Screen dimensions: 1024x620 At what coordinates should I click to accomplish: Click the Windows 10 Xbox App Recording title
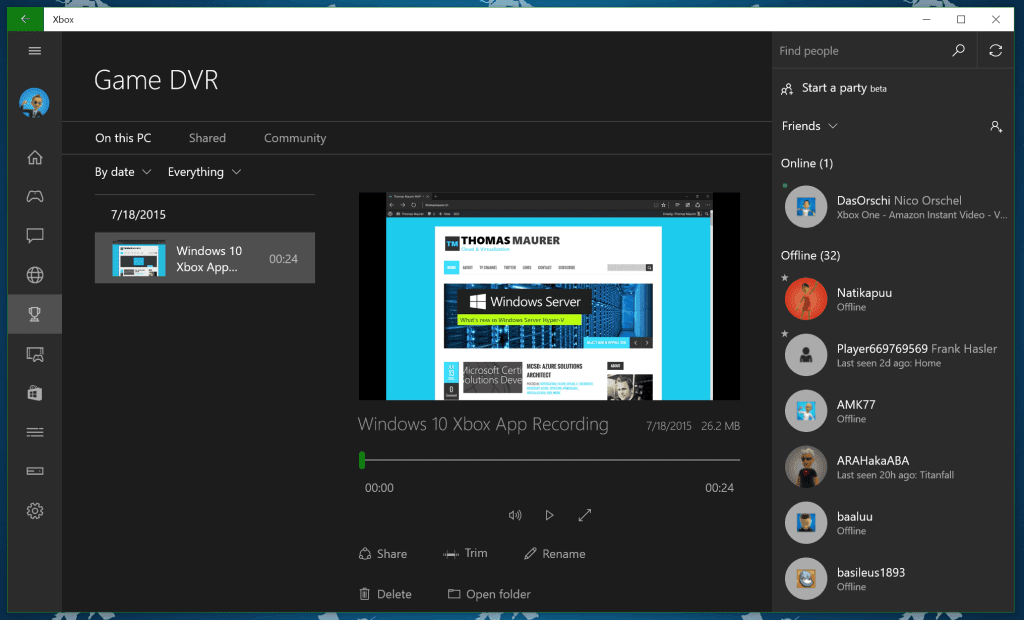(x=483, y=425)
